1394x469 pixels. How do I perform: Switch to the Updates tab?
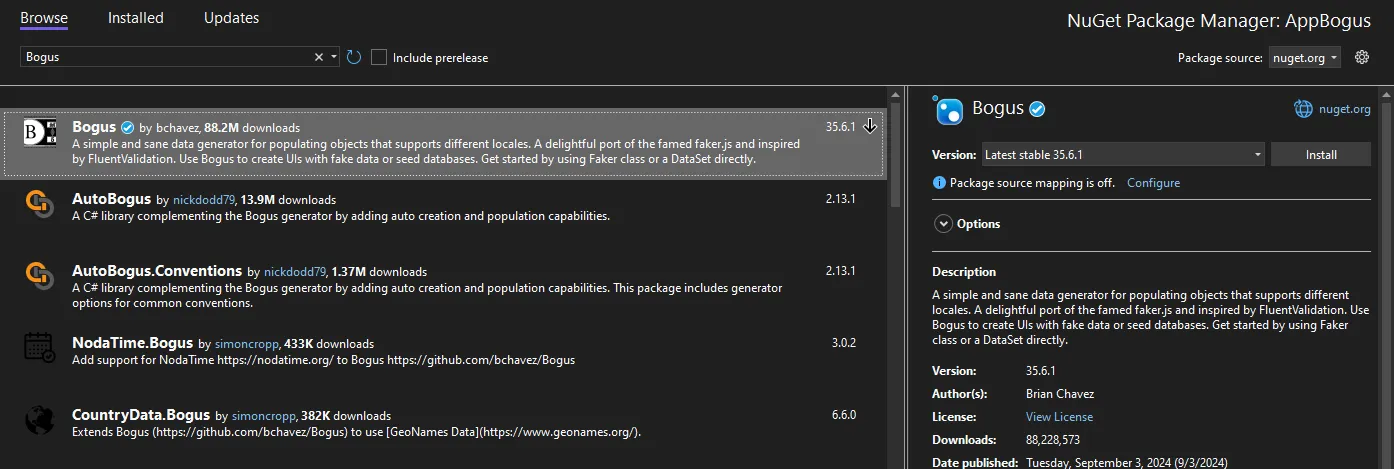click(x=231, y=18)
